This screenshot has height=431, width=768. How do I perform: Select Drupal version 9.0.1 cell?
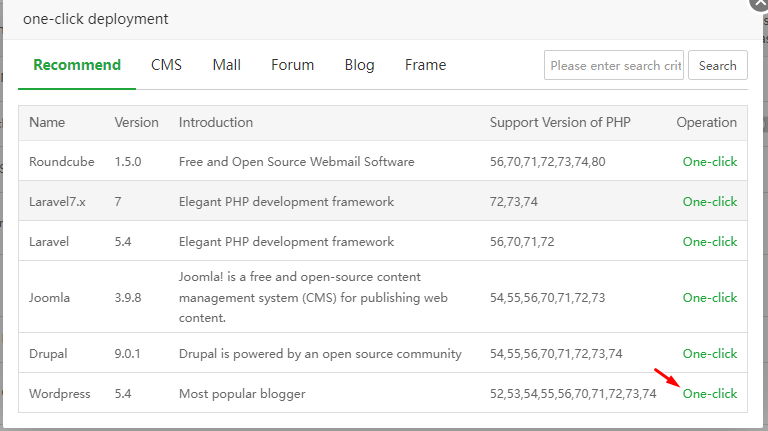tap(127, 354)
